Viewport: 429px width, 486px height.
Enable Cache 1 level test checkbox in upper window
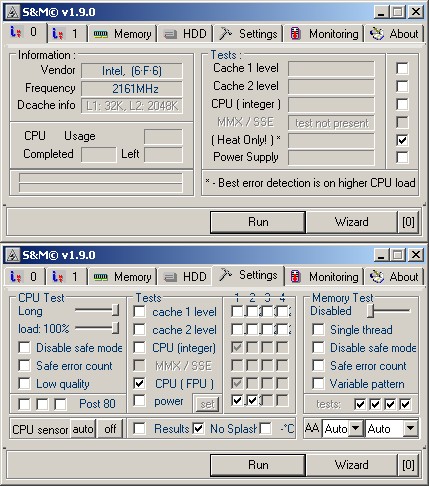[402, 68]
